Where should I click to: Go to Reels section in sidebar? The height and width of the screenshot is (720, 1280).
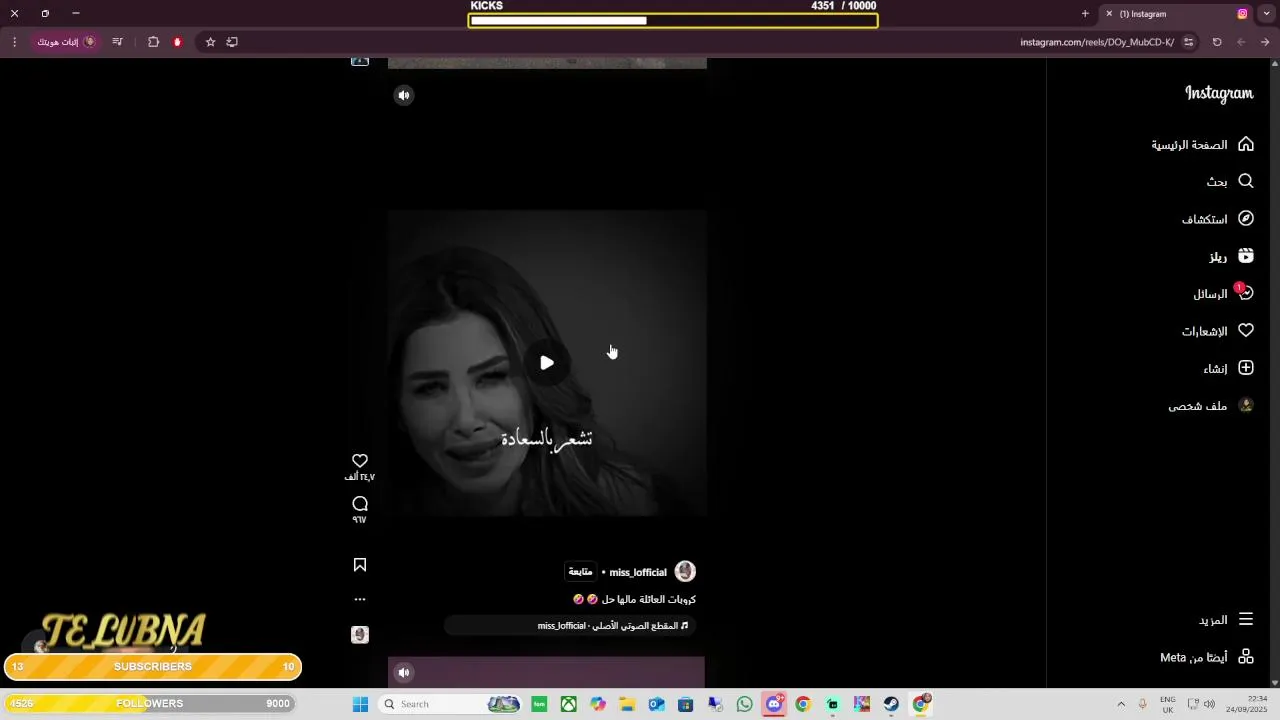[1231, 256]
